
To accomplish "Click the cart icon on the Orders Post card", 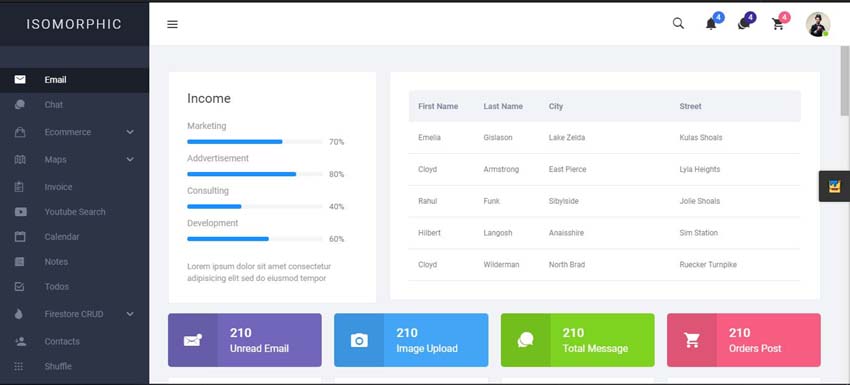I will (x=692, y=340).
